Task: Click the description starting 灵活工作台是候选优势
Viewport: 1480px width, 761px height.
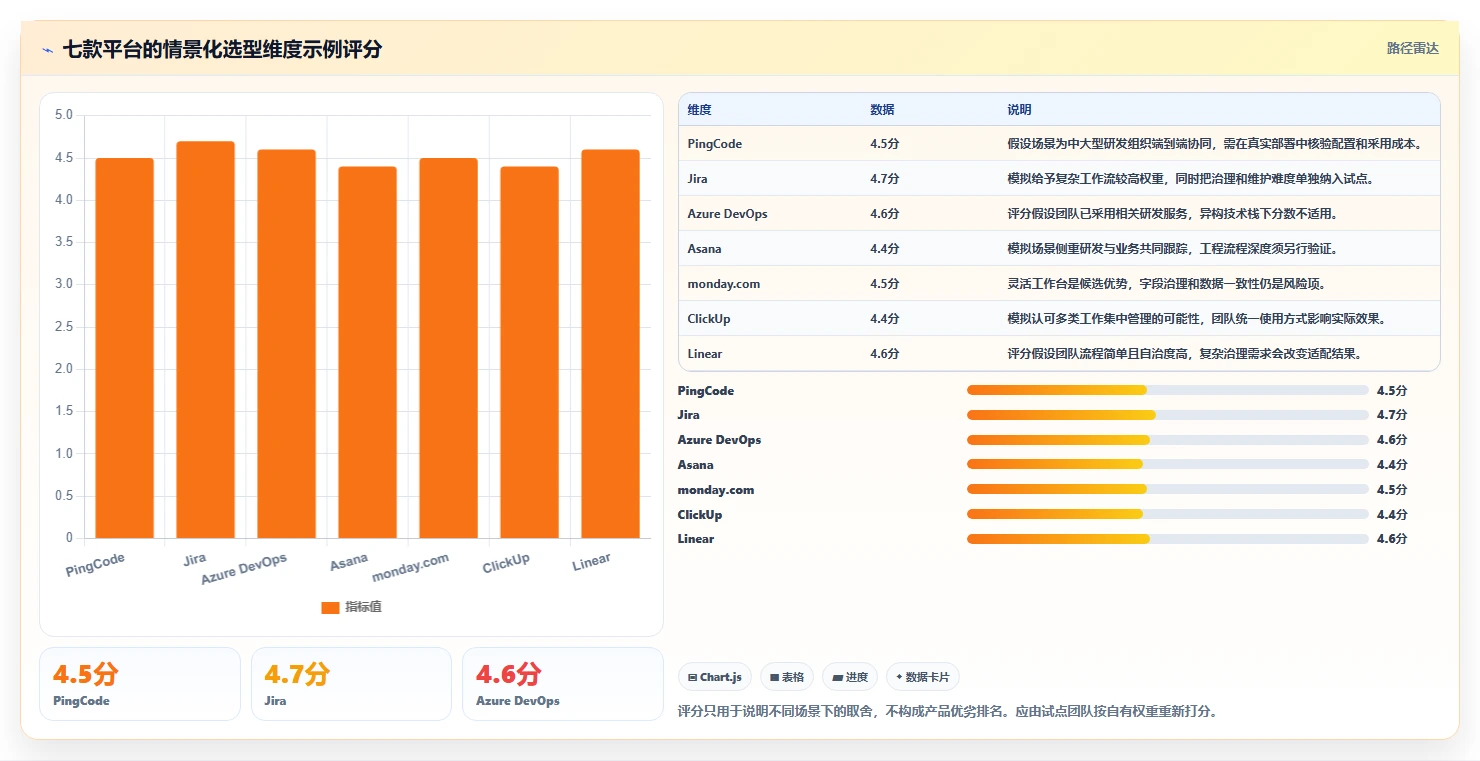Action: click(x=1167, y=284)
